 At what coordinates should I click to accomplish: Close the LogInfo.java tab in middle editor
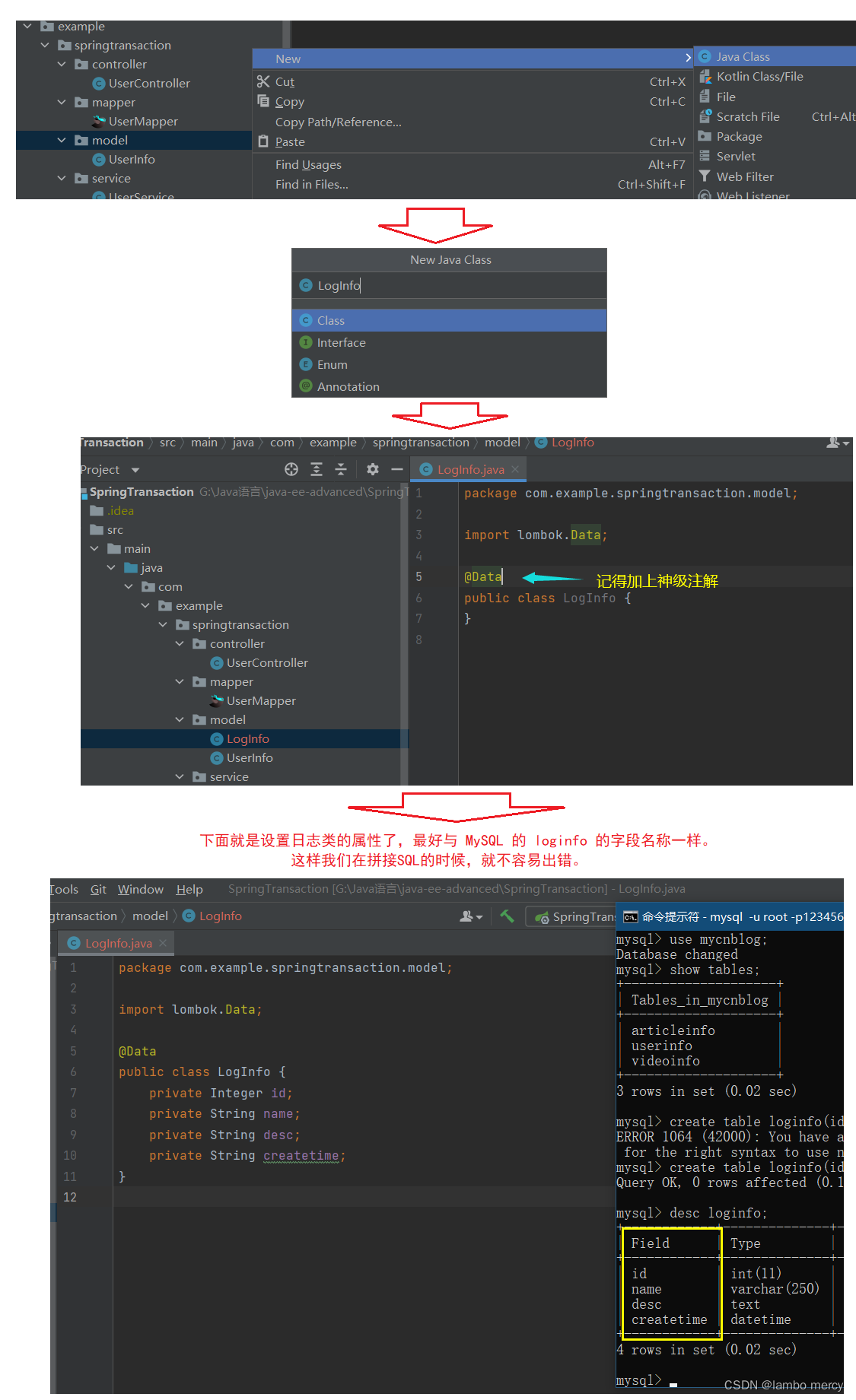(515, 469)
